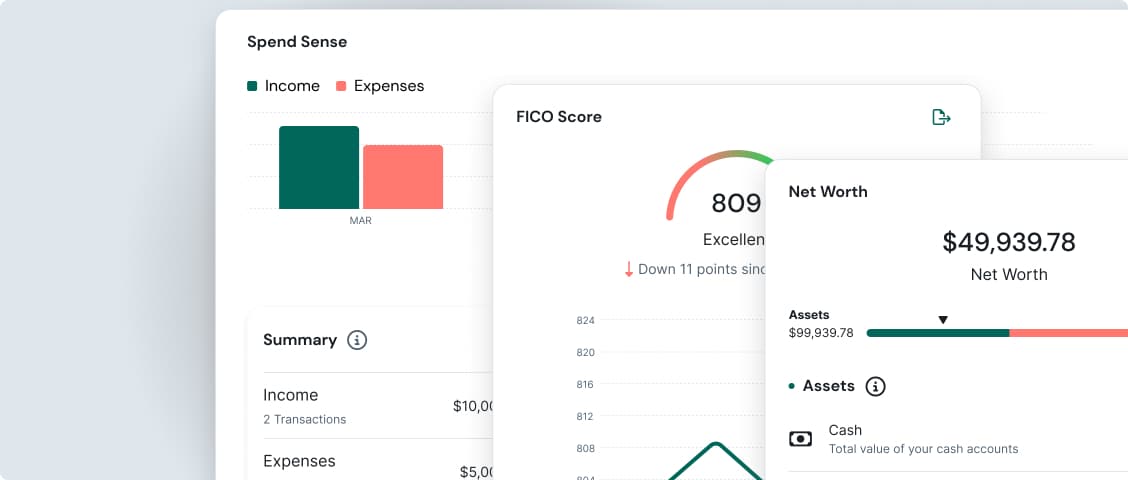The height and width of the screenshot is (480, 1128).
Task: Click the red down-arrow beside Down 11 points
Action: [629, 269]
